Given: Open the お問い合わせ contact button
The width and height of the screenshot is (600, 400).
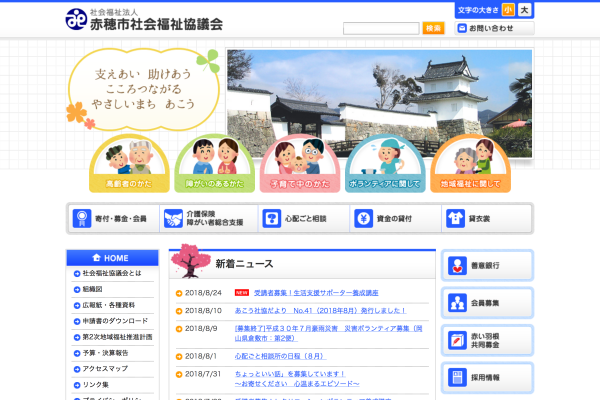Looking at the screenshot, I should (x=494, y=28).
